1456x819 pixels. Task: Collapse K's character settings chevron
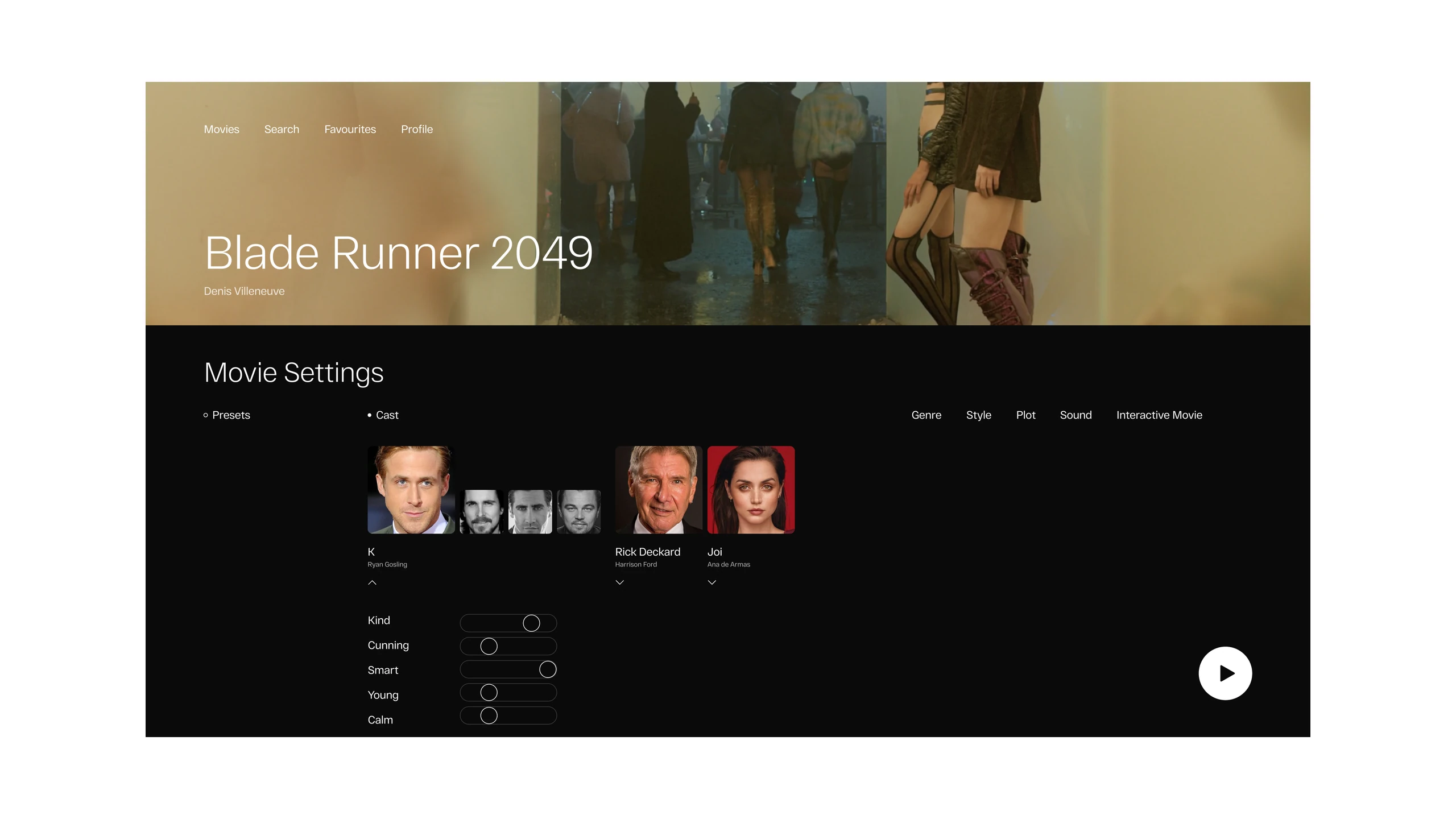click(x=373, y=582)
